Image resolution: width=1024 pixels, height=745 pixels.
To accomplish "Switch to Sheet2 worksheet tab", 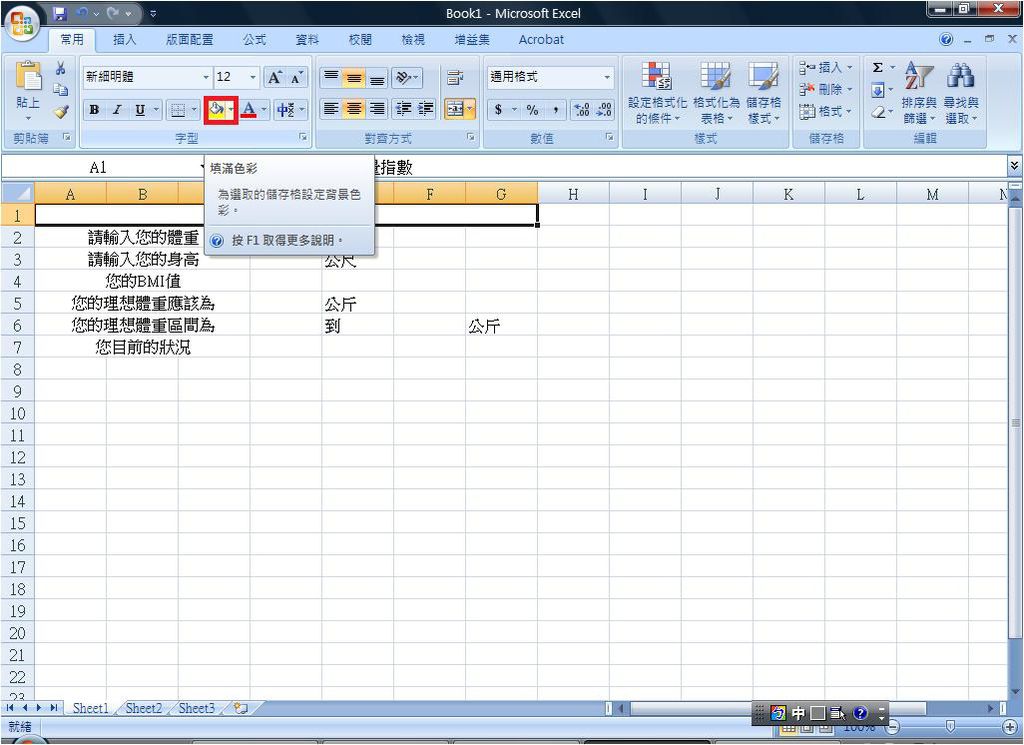I will (144, 708).
